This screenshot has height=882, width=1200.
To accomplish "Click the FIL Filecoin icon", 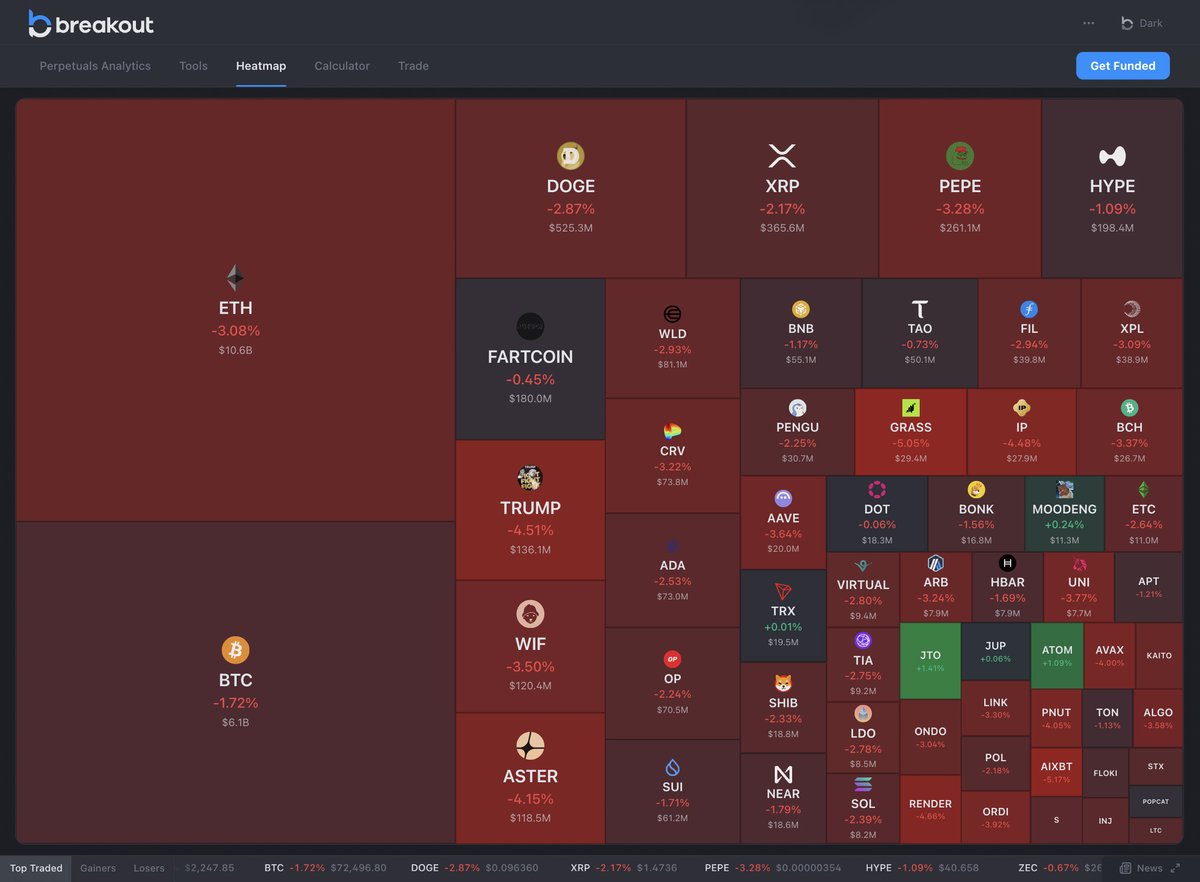I will 1029,309.
